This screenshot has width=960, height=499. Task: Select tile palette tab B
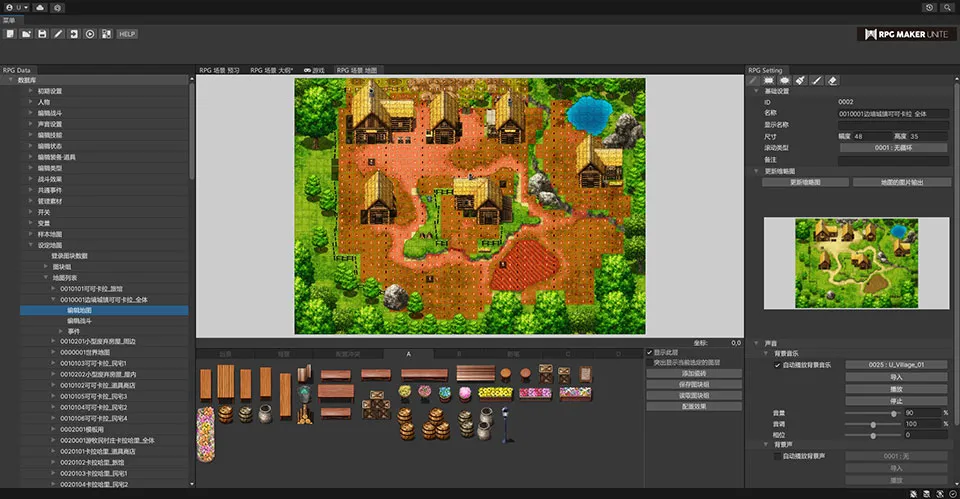(x=459, y=353)
